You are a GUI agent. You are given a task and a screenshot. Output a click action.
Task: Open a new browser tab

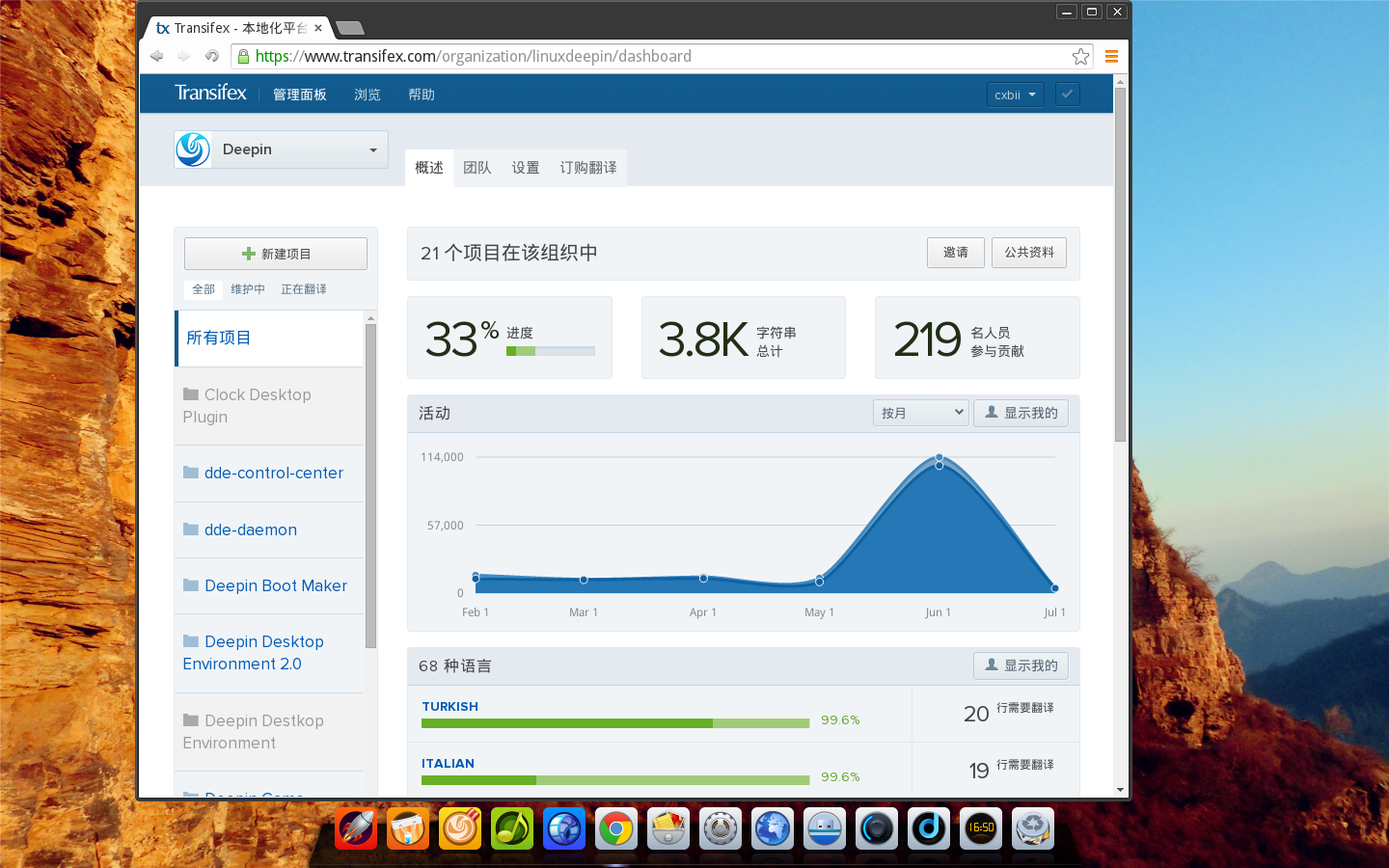(x=349, y=28)
